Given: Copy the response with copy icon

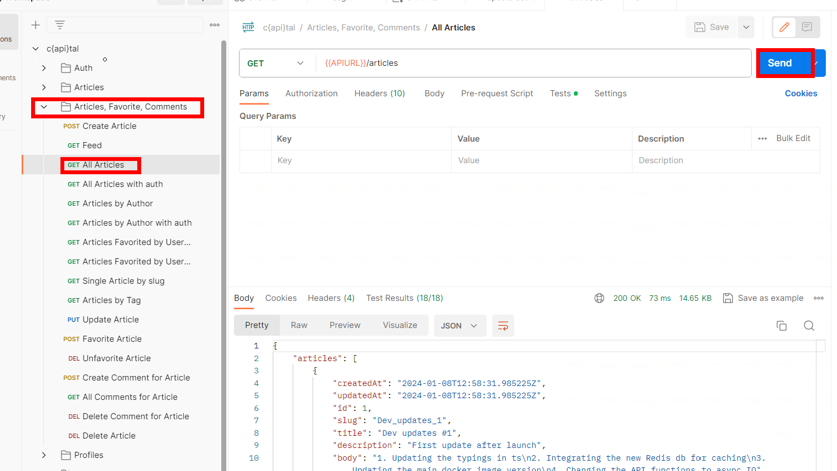Looking at the screenshot, I should [x=781, y=326].
